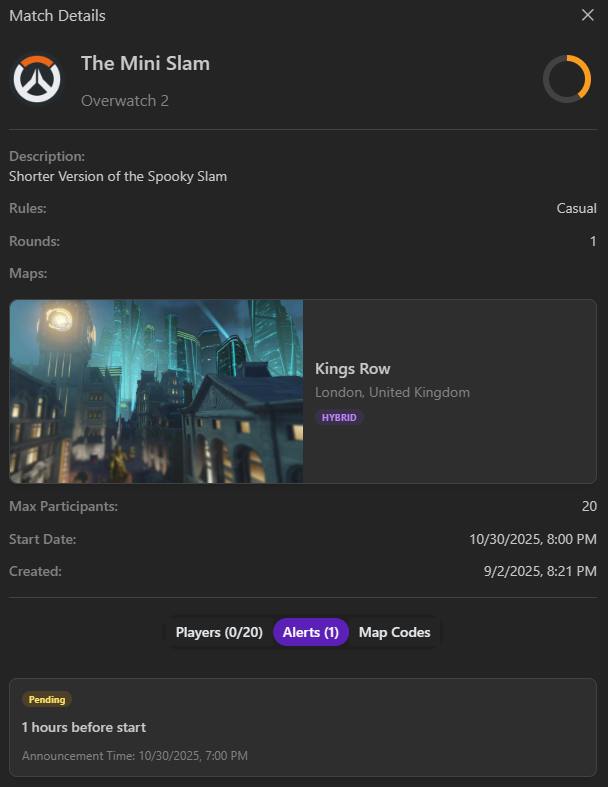Click the Created date value 9/2/2025

tap(539, 571)
